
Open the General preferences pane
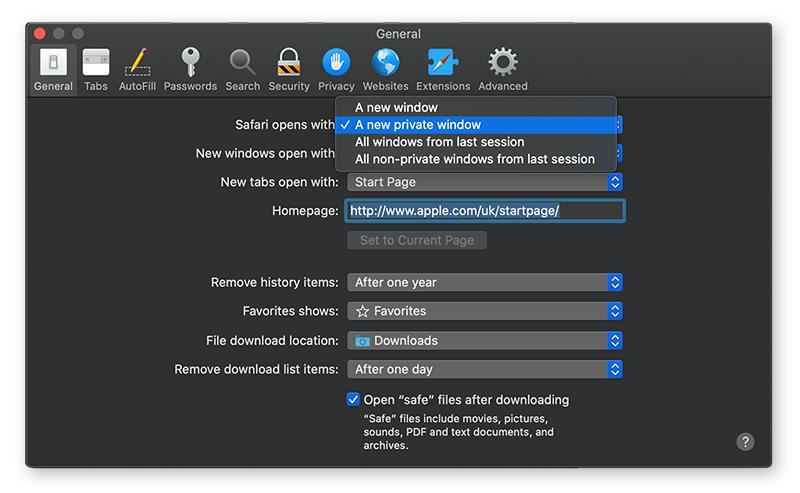53,70
